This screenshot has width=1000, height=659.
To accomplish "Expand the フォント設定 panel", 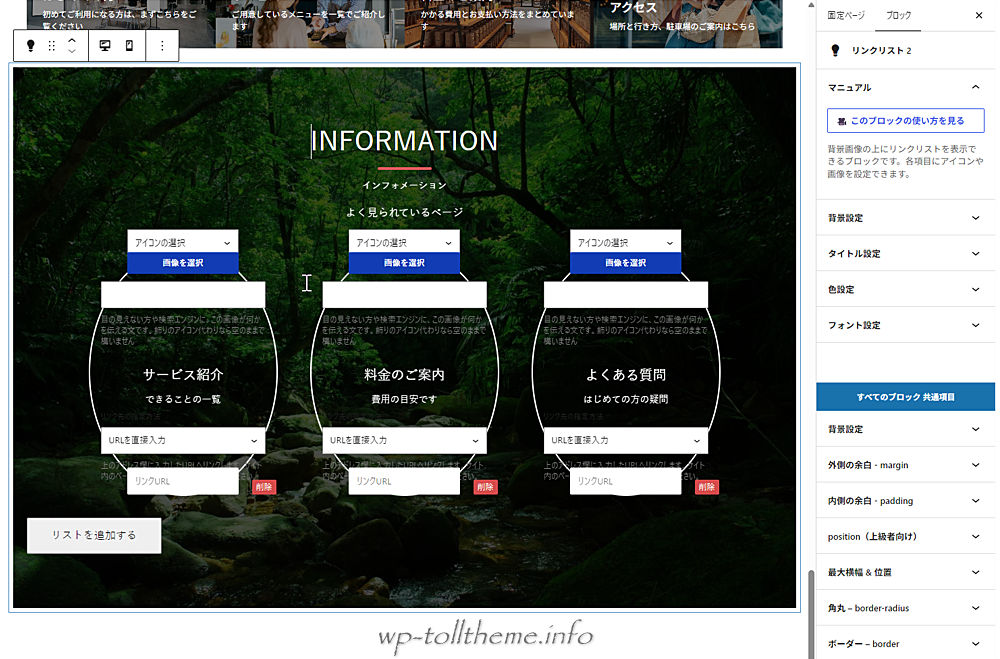I will [906, 325].
